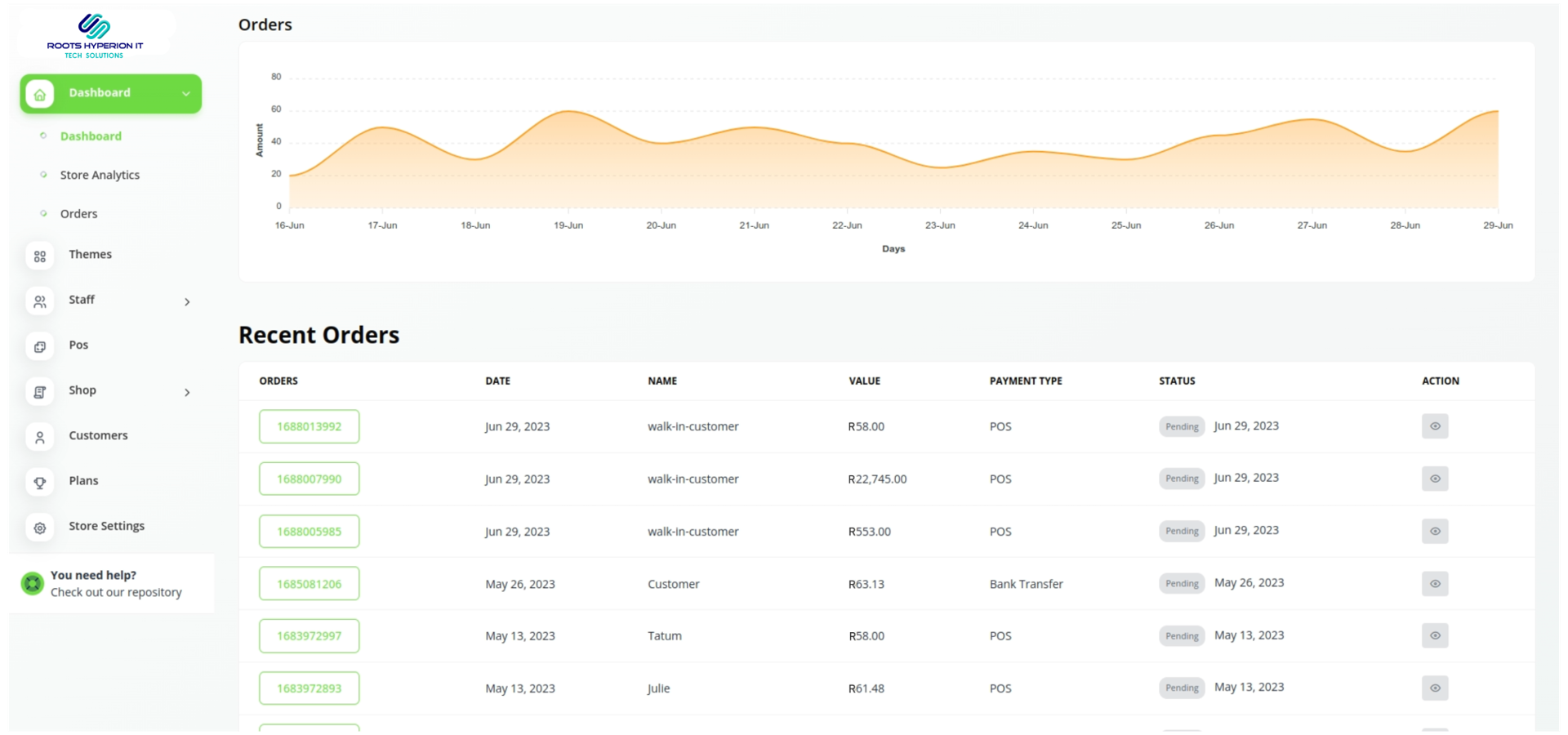Click the Plans trophy icon
The height and width of the screenshot is (735, 1568).
tap(40, 483)
